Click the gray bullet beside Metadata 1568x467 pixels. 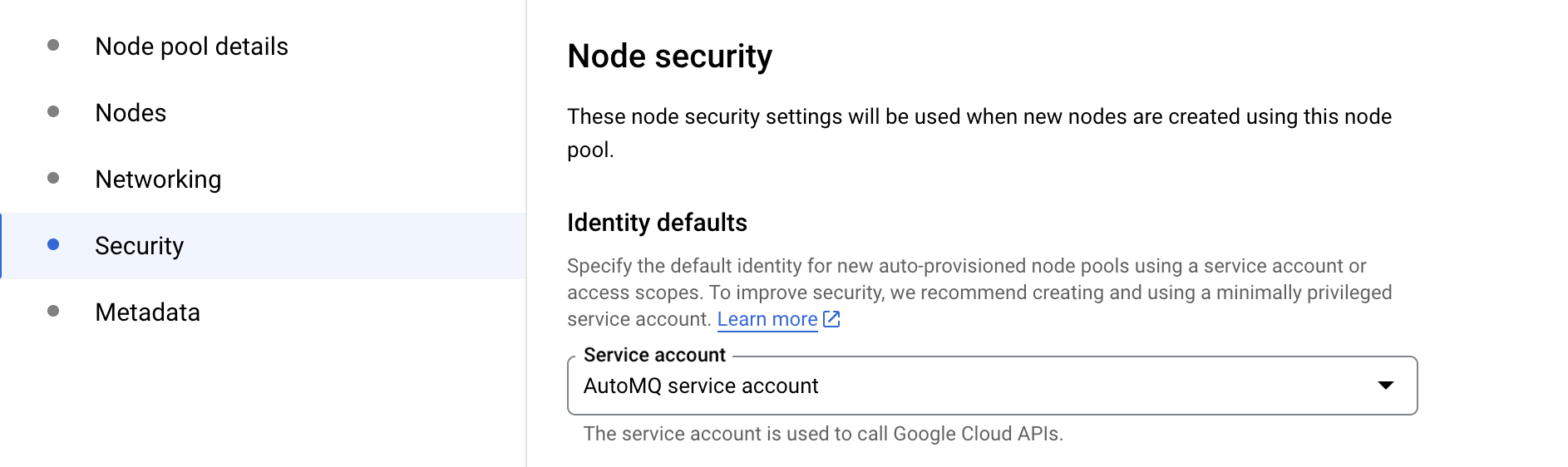pos(53,311)
